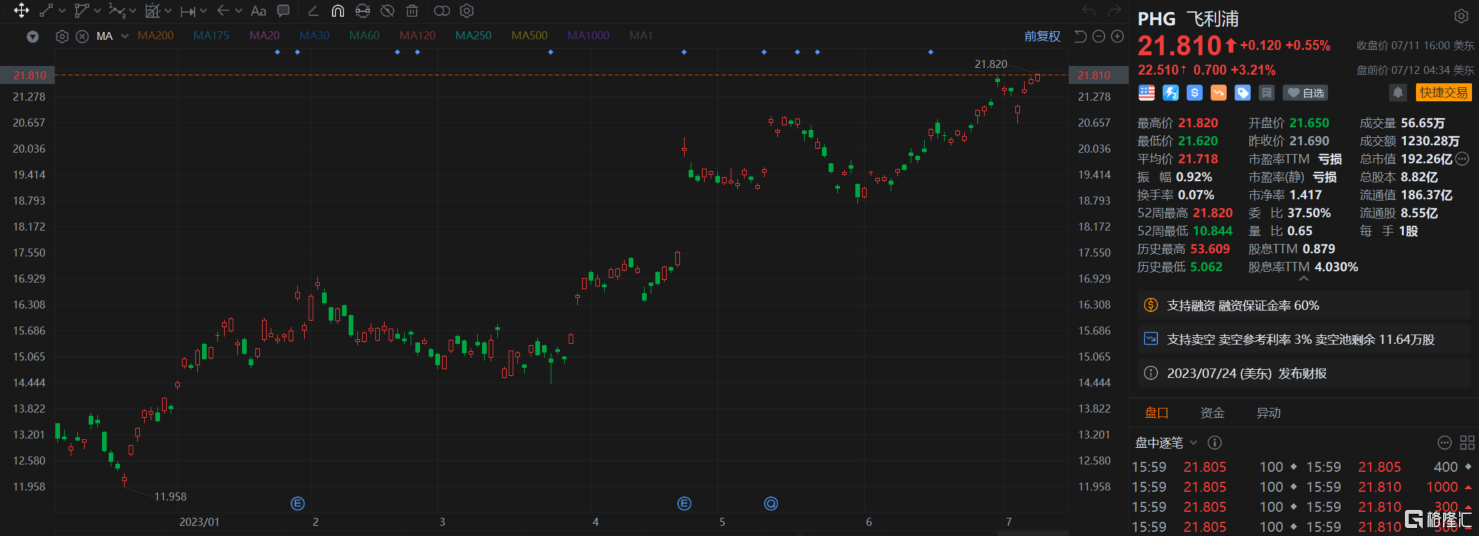This screenshot has height=536, width=1479.
Task: Add PHG to watchlist with 自选
Action: tap(1305, 92)
